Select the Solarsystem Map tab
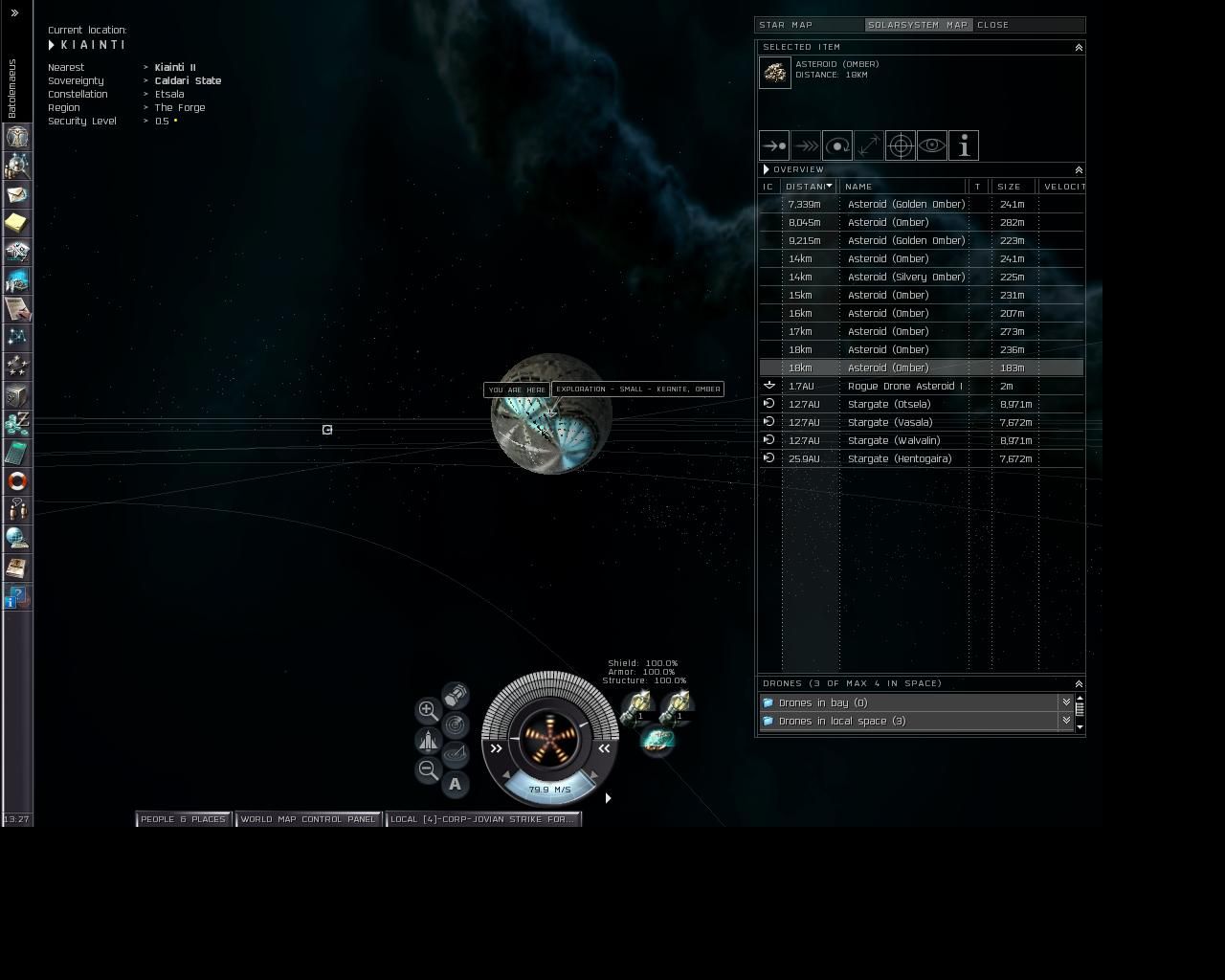Screen dimensions: 1225x980 (x=919, y=25)
